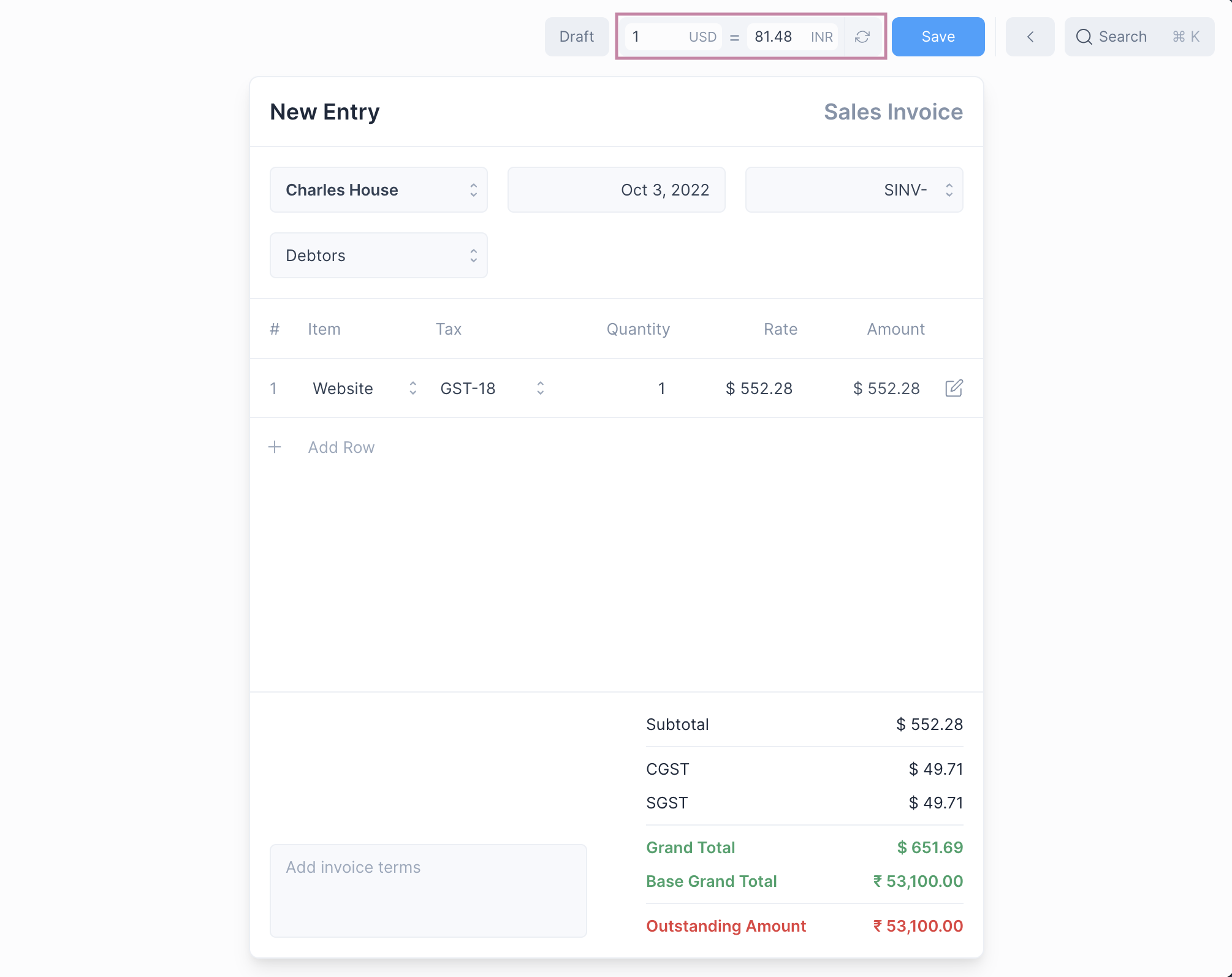Click the Search ⌘ K box

1139,37
